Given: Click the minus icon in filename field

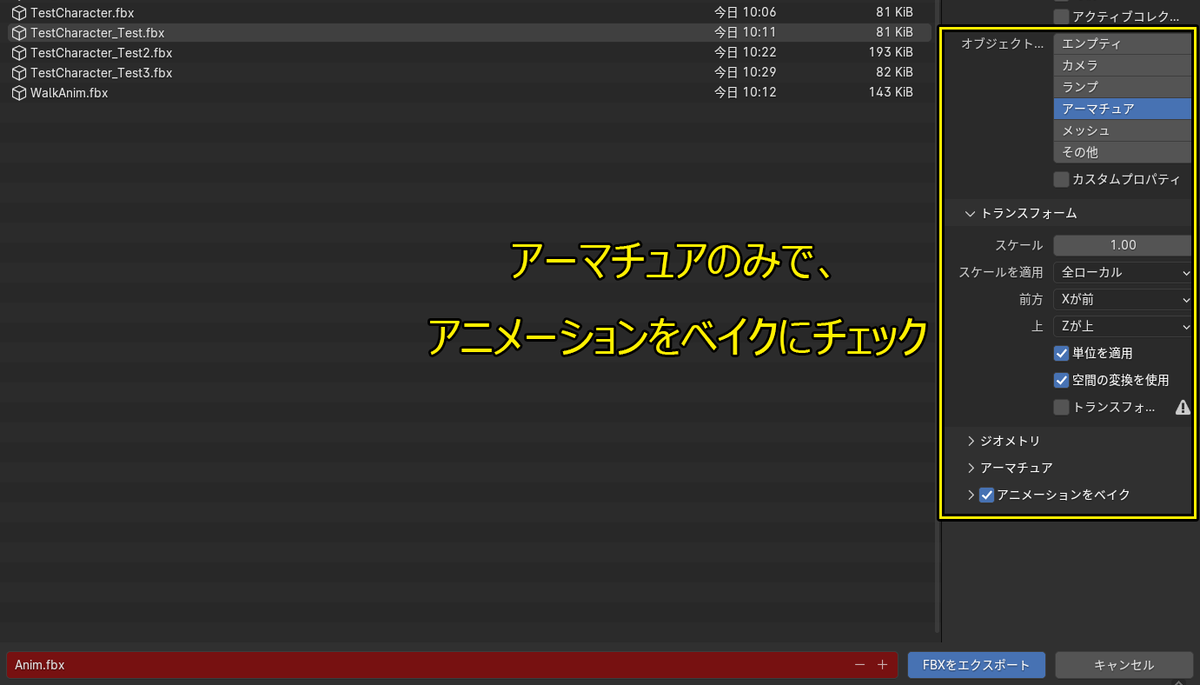Looking at the screenshot, I should 860,665.
